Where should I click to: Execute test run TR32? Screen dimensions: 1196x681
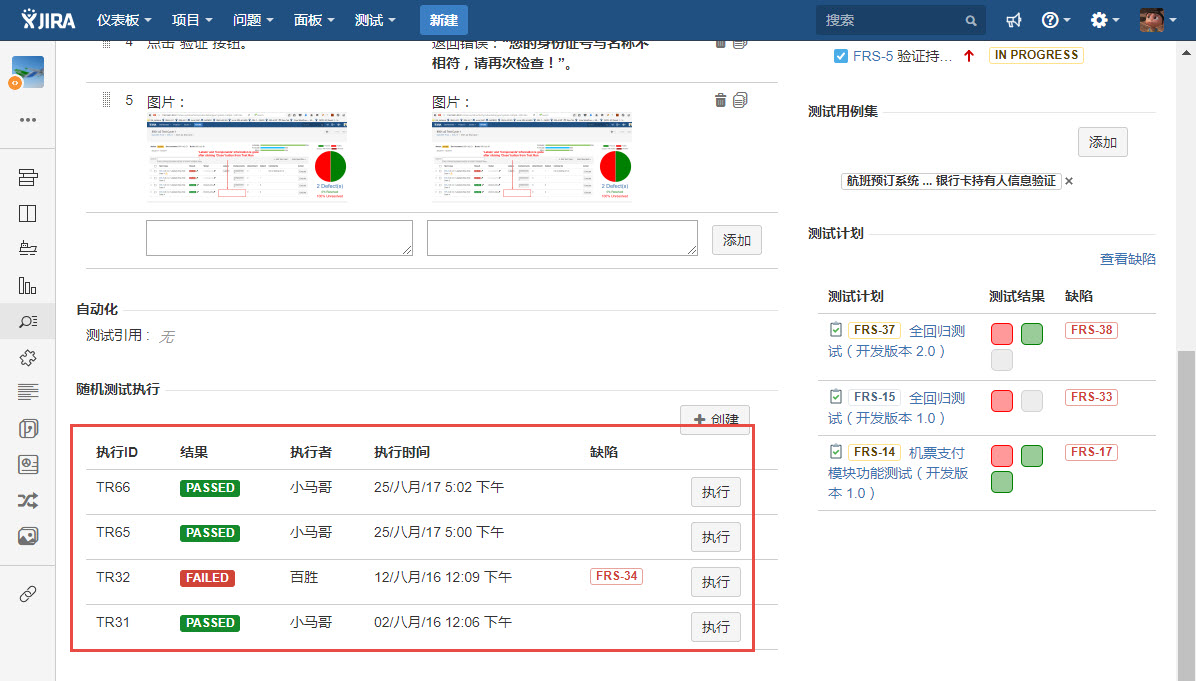715,582
